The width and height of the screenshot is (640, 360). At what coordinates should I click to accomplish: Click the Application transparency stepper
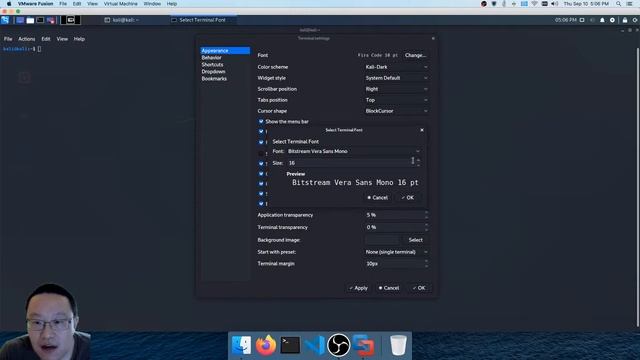coord(427,215)
